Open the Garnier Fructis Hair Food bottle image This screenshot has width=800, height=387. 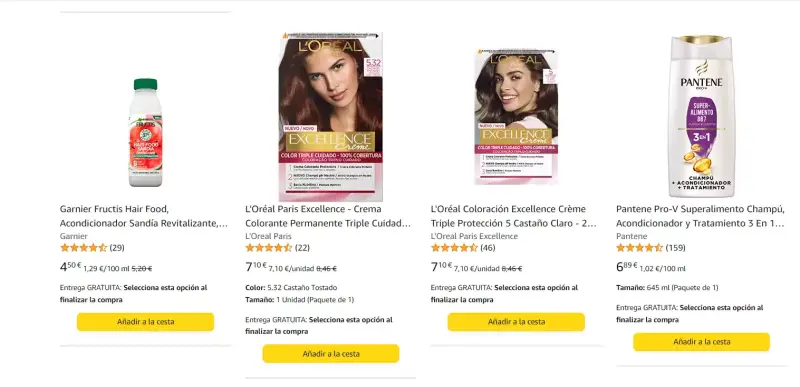click(x=145, y=133)
